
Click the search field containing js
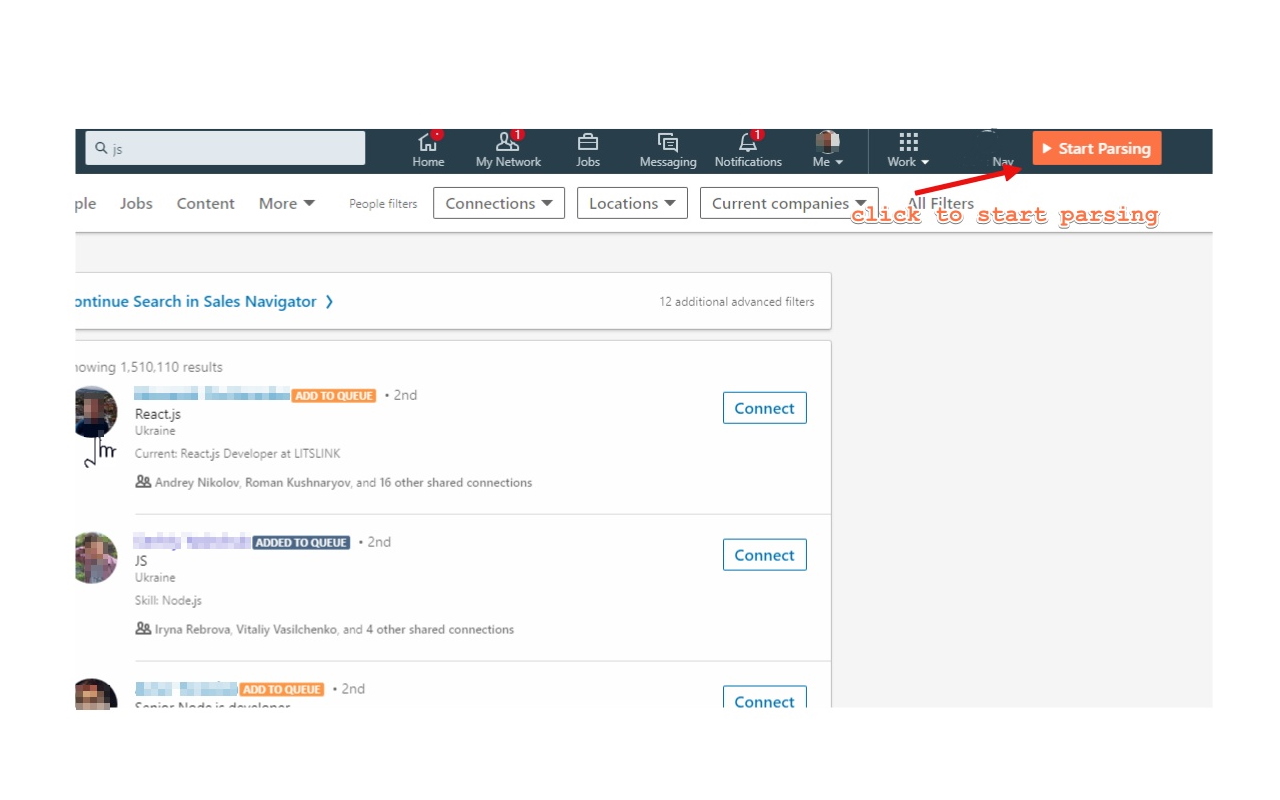[225, 148]
